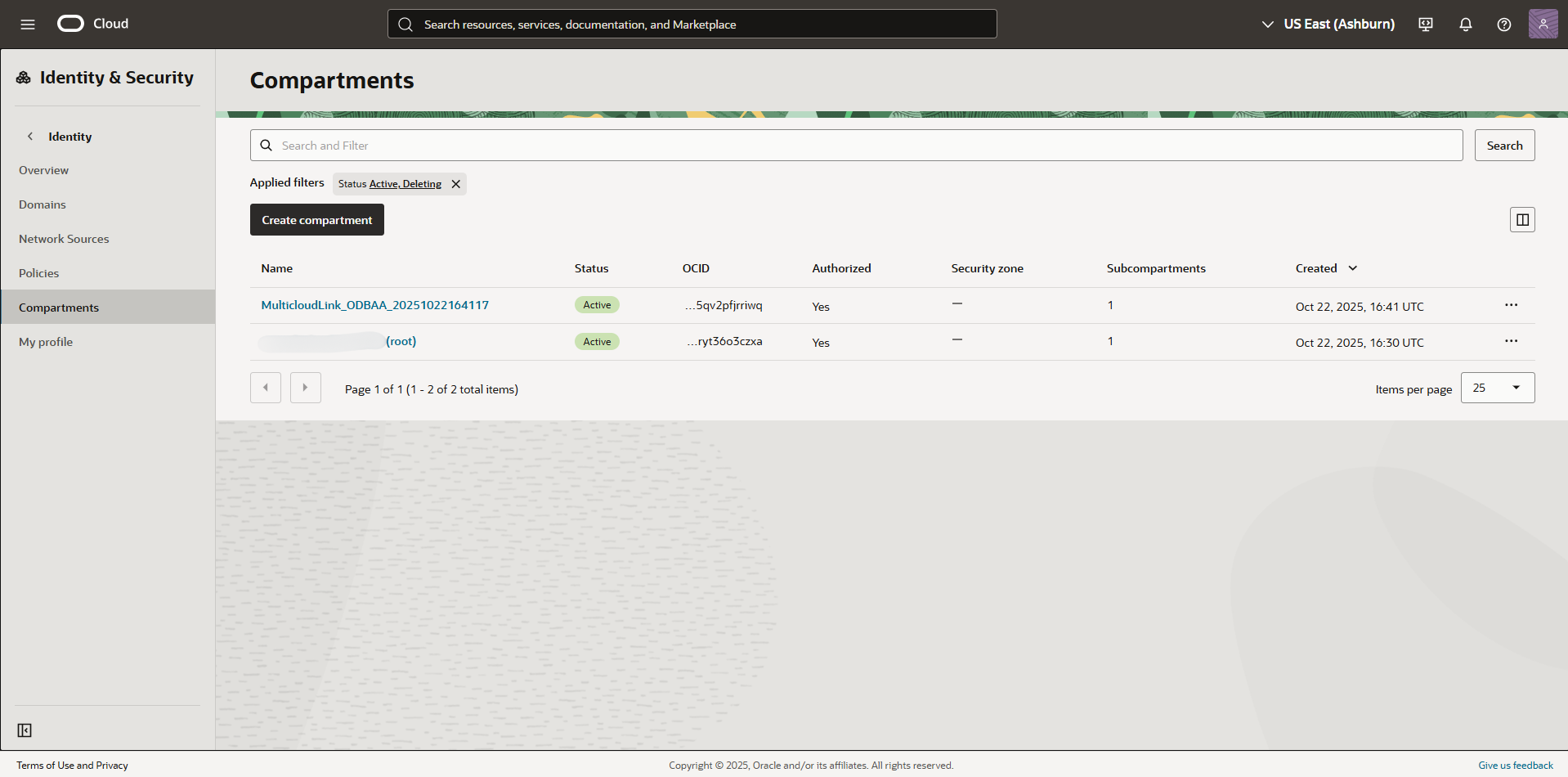
Task: Open the user profile avatar menu
Action: 1543,24
